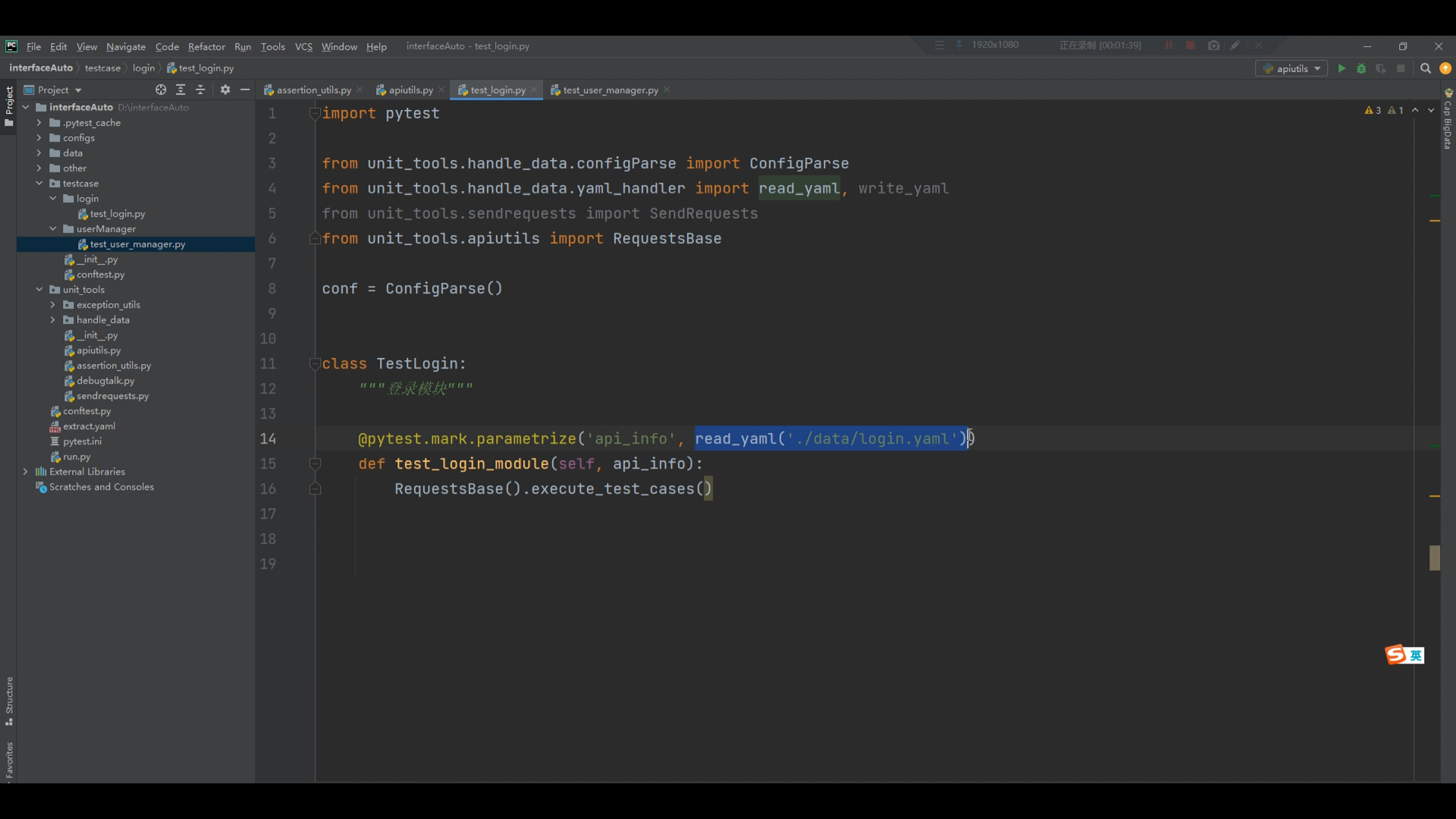Switch to the apiutils.py tab
1456x819 pixels.
click(x=410, y=89)
